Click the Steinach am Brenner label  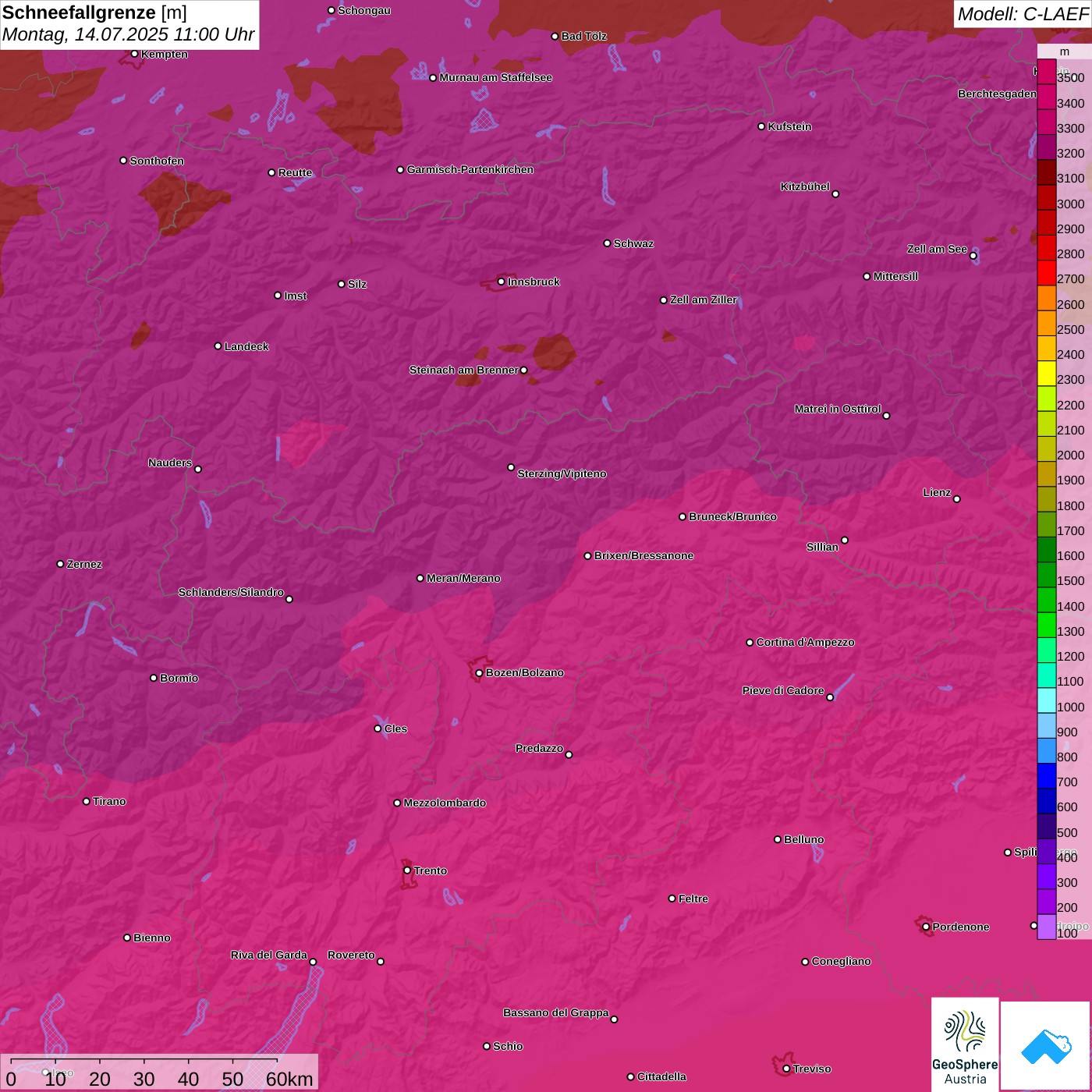coord(463,370)
